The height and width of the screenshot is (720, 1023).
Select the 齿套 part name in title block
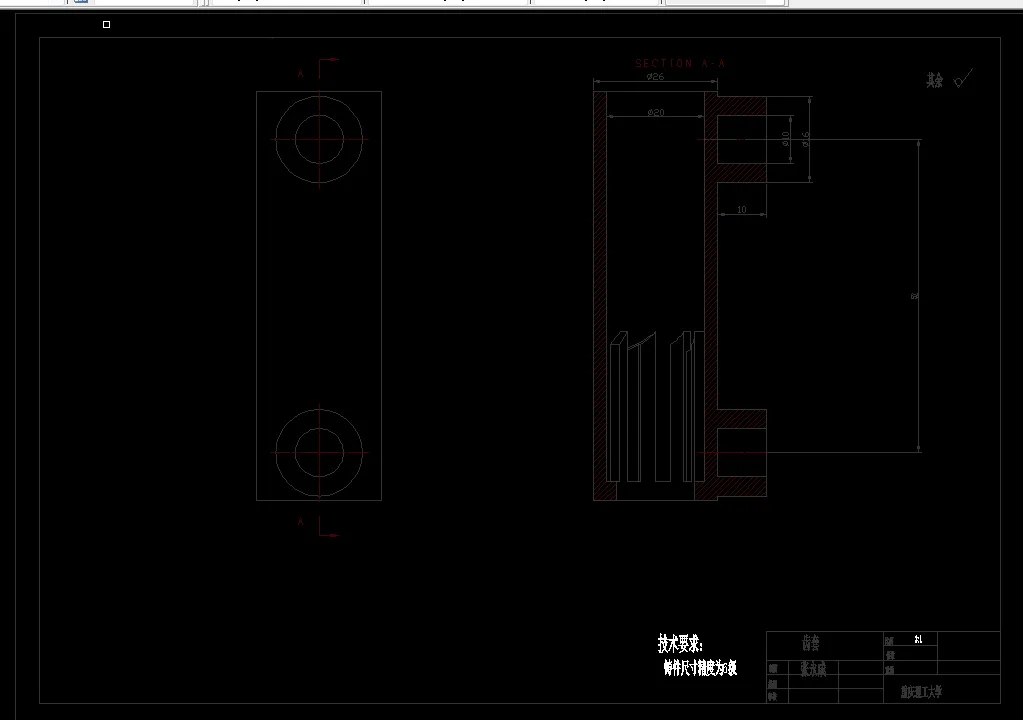[x=811, y=644]
